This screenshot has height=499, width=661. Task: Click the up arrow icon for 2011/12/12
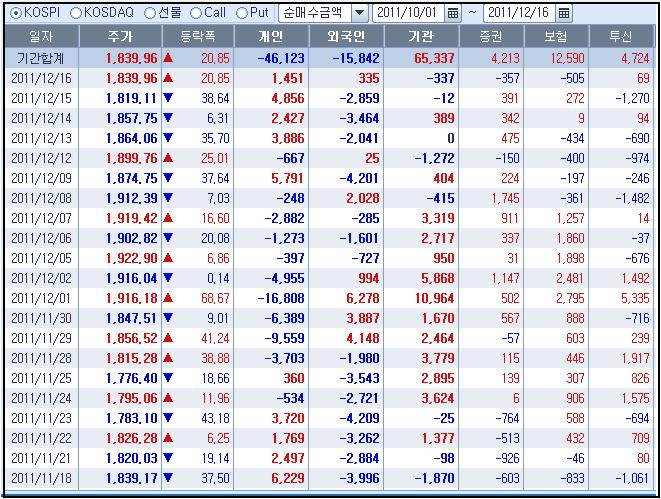168,158
